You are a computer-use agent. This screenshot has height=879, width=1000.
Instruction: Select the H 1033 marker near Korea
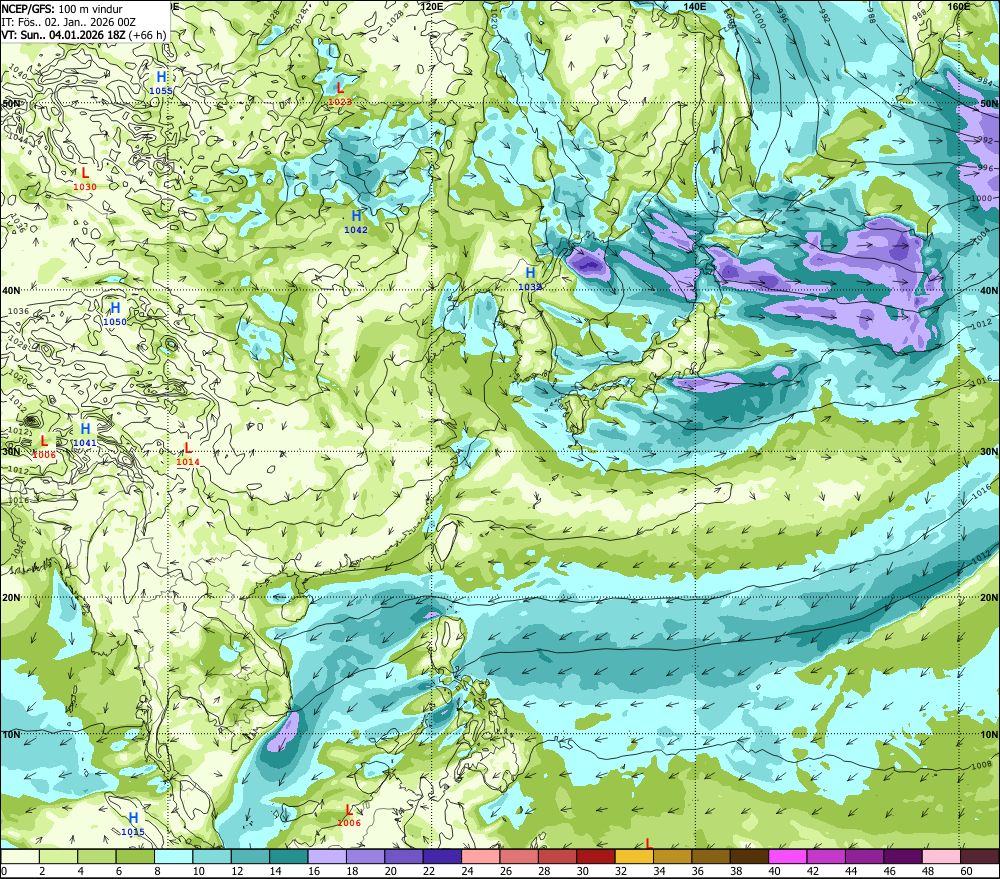[530, 279]
